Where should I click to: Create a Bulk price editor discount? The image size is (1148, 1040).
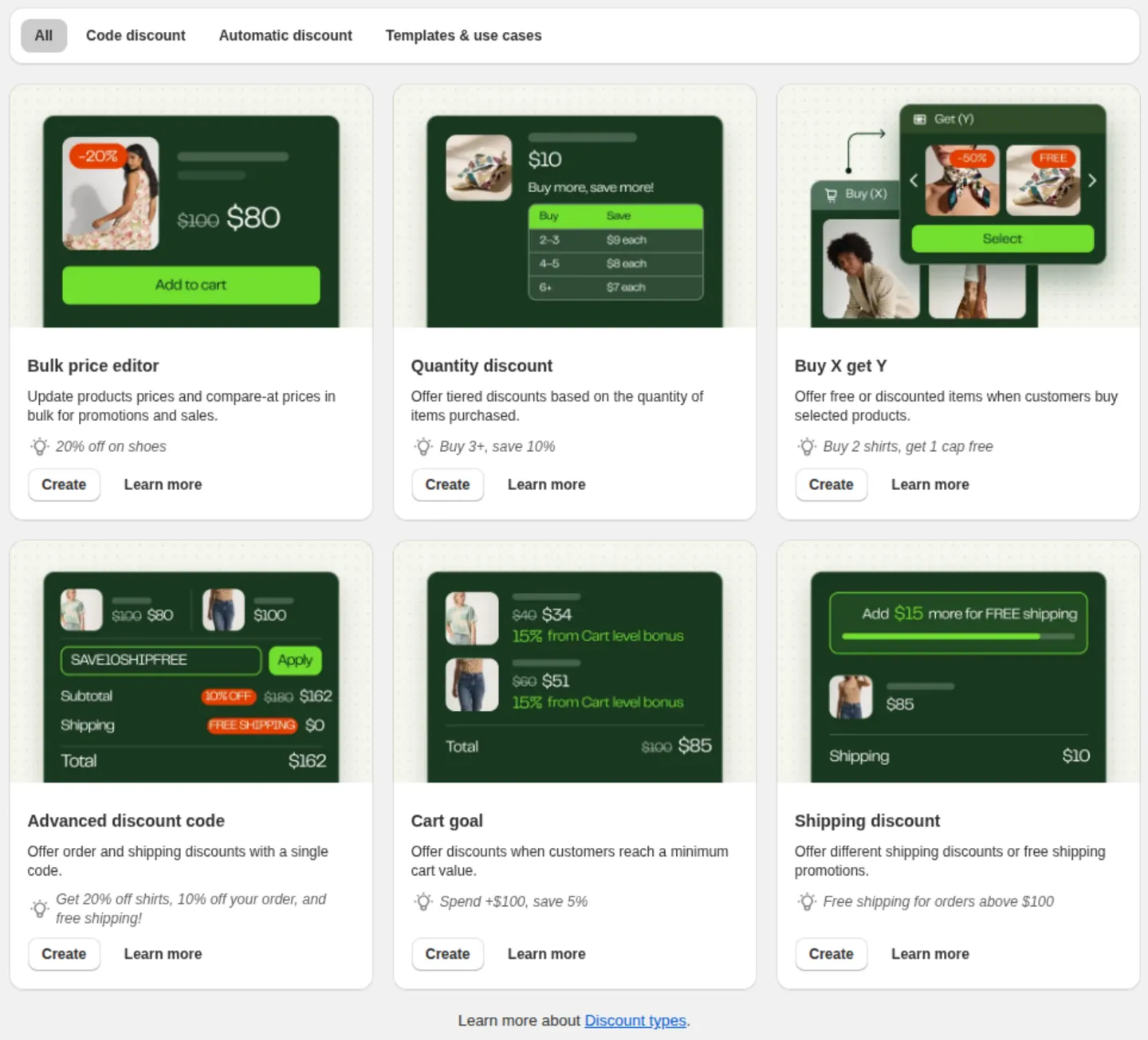64,485
